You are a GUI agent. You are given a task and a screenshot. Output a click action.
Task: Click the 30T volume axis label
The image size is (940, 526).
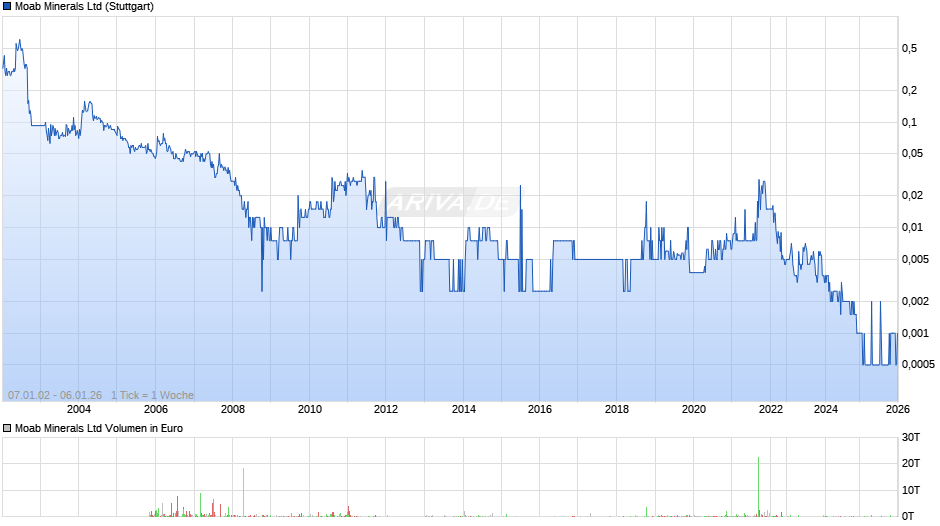pyautogui.click(x=911, y=437)
